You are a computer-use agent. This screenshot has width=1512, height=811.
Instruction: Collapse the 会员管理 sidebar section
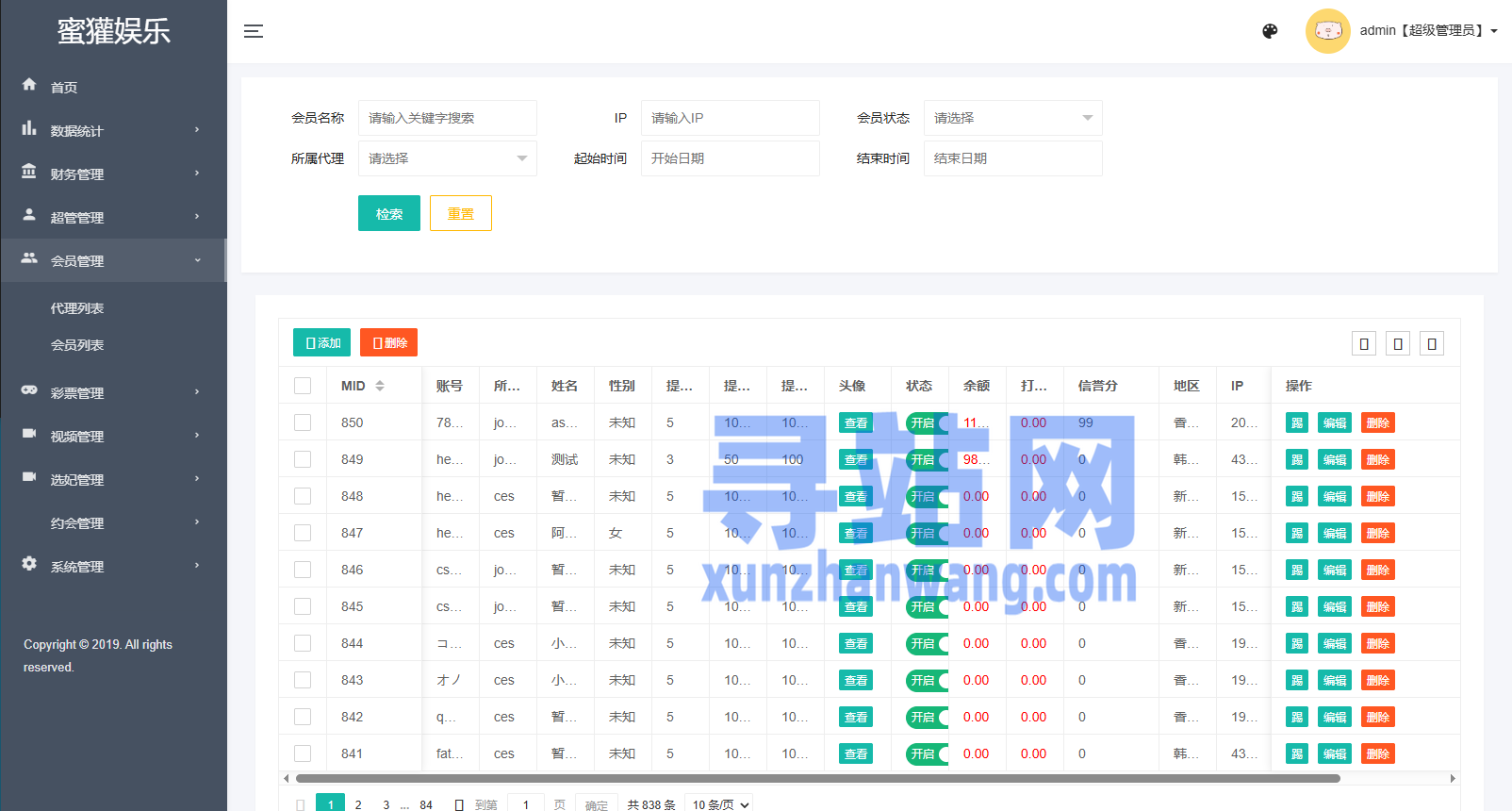113,260
